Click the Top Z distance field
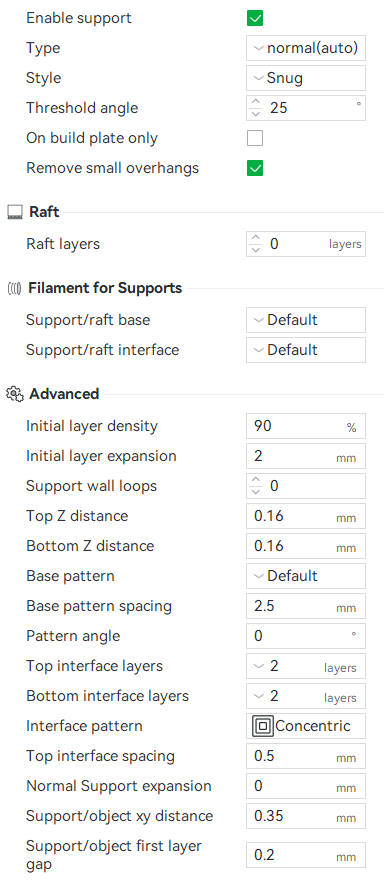The height and width of the screenshot is (882, 384). click(306, 516)
